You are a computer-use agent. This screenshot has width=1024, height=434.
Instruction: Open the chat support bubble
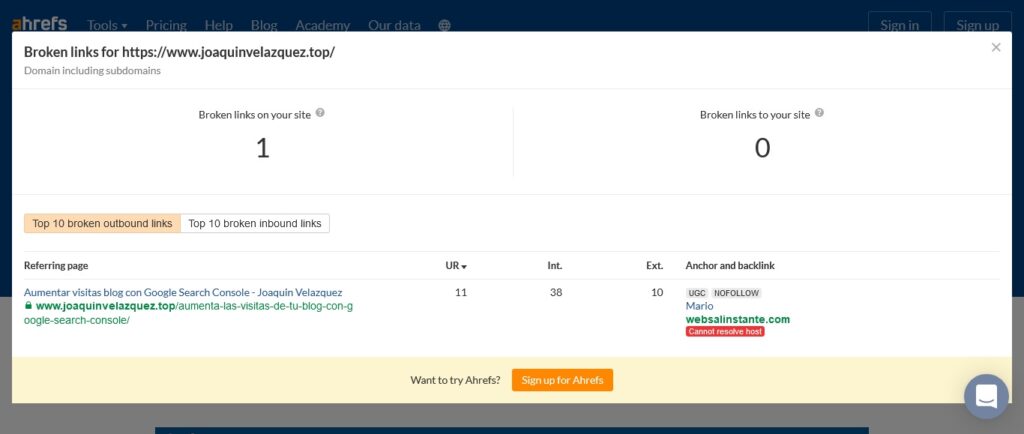986,396
